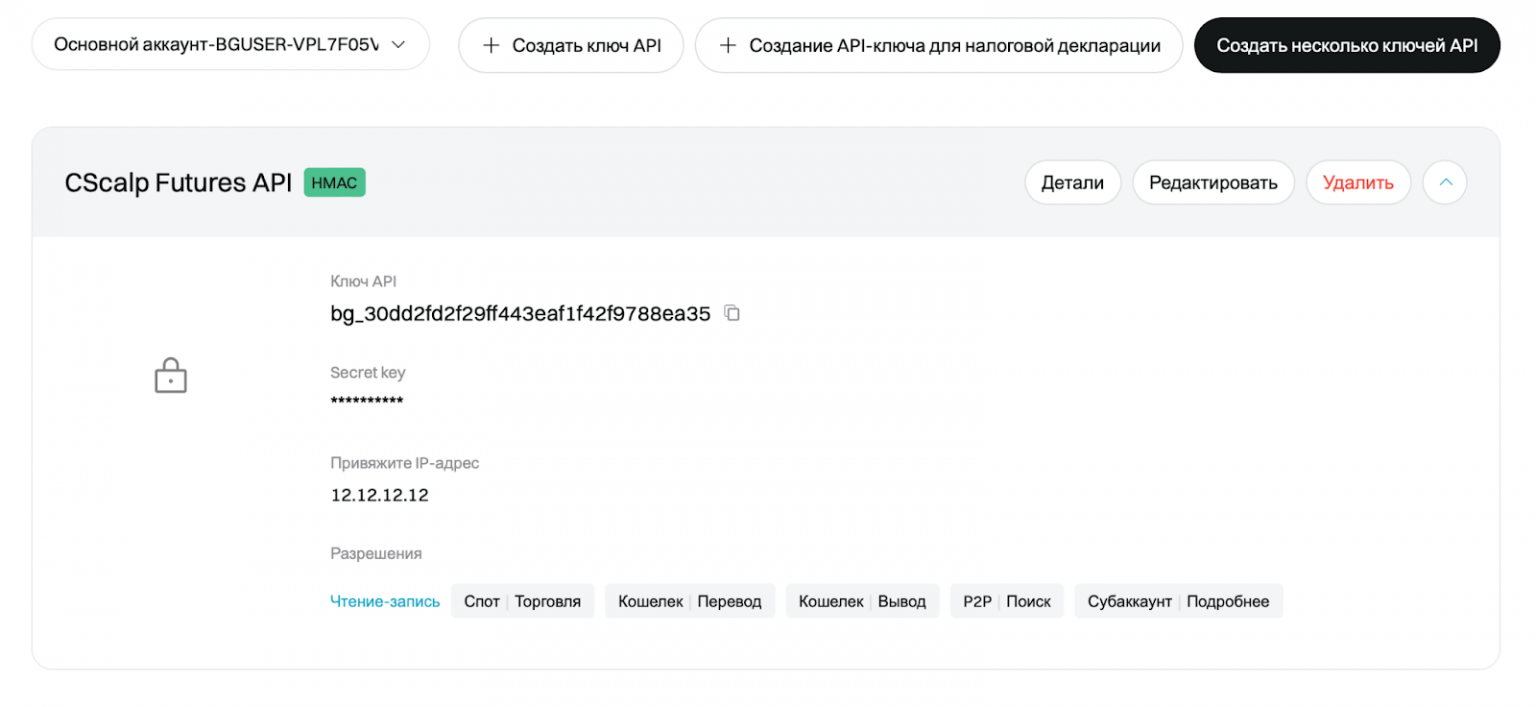This screenshot has height=707, width=1536.
Task: Copy the API key with copy icon
Action: 732,313
